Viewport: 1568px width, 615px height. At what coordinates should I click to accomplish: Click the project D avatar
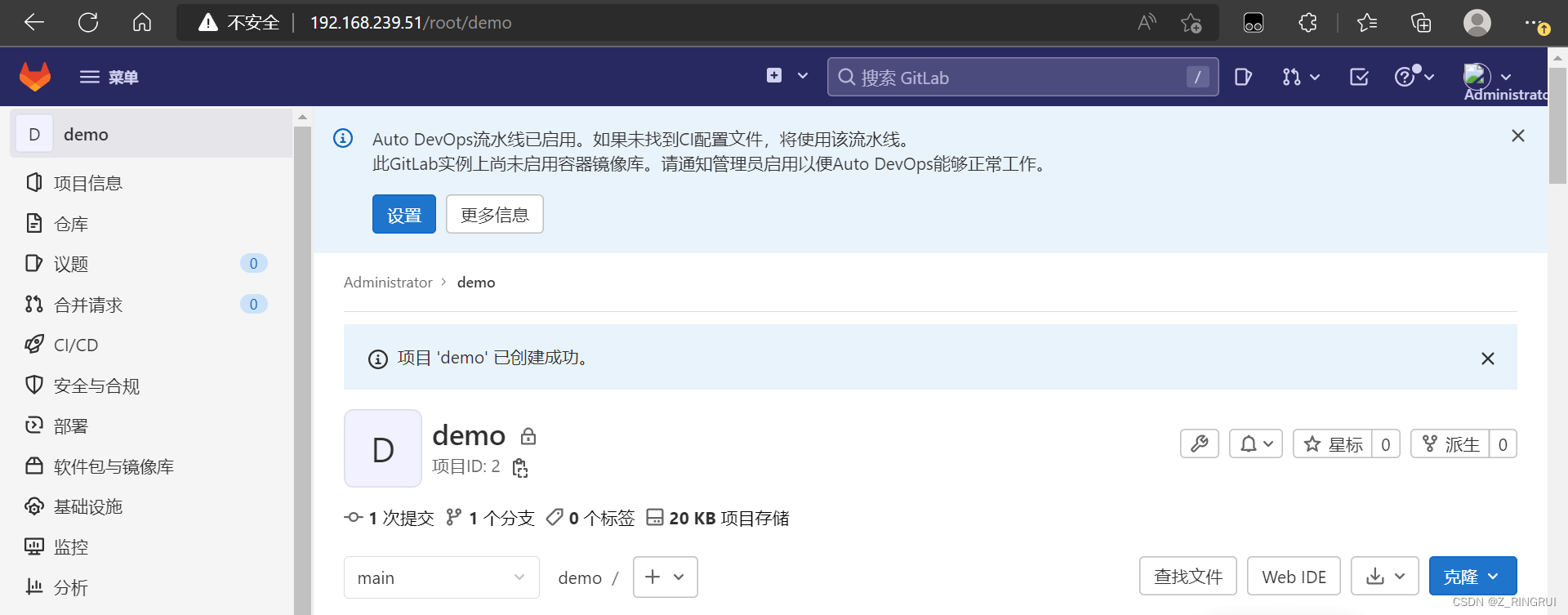[383, 448]
